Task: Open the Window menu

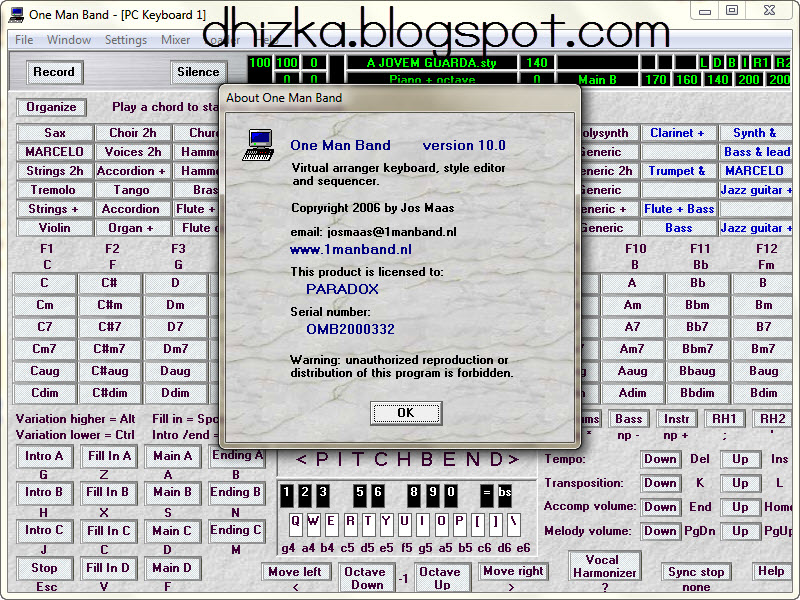Action: pos(69,40)
